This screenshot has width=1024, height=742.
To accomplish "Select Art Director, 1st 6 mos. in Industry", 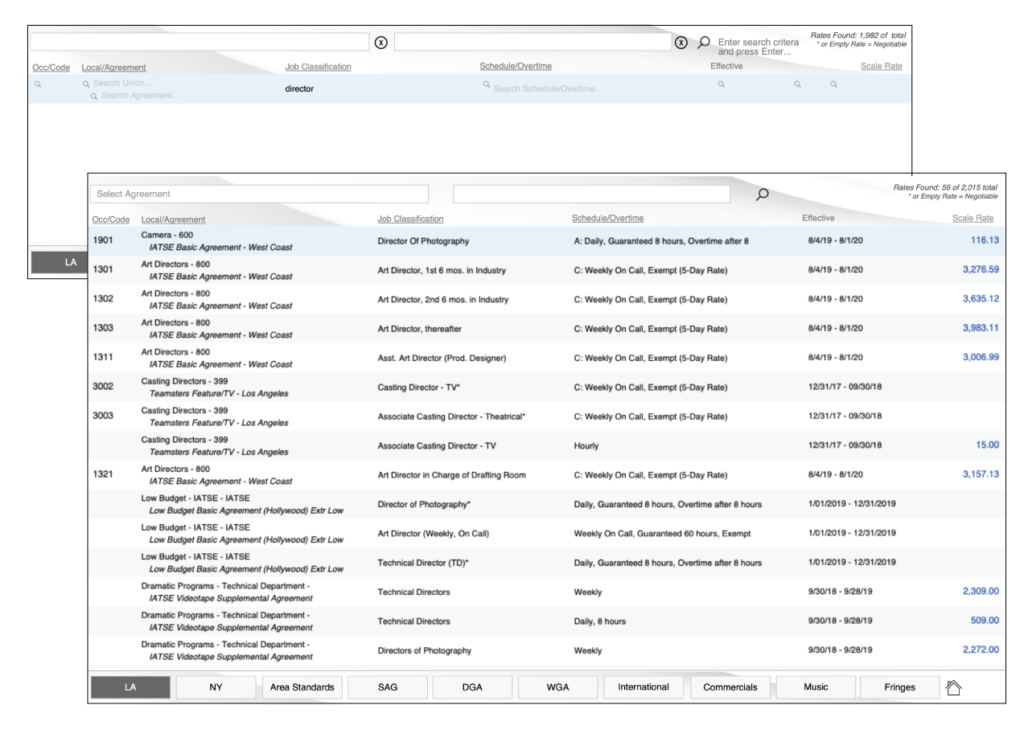I will point(547,270).
